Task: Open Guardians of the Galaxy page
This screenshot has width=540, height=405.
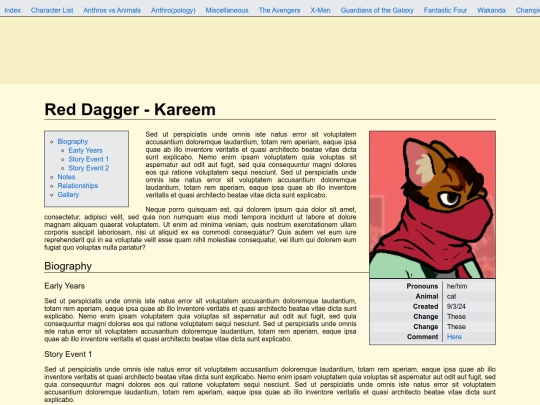Action: coord(377,10)
